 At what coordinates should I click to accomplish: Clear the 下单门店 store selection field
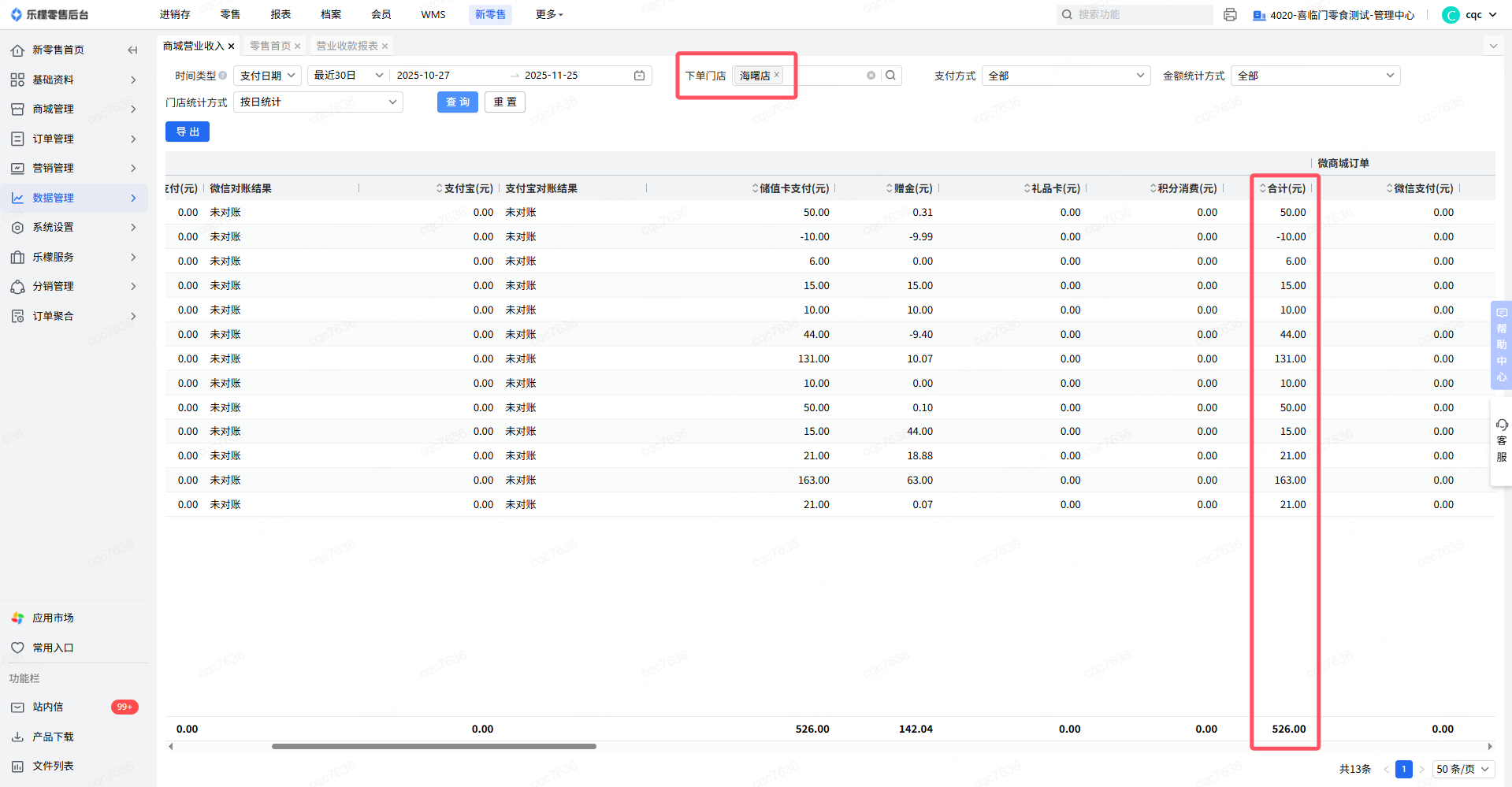tap(871, 76)
